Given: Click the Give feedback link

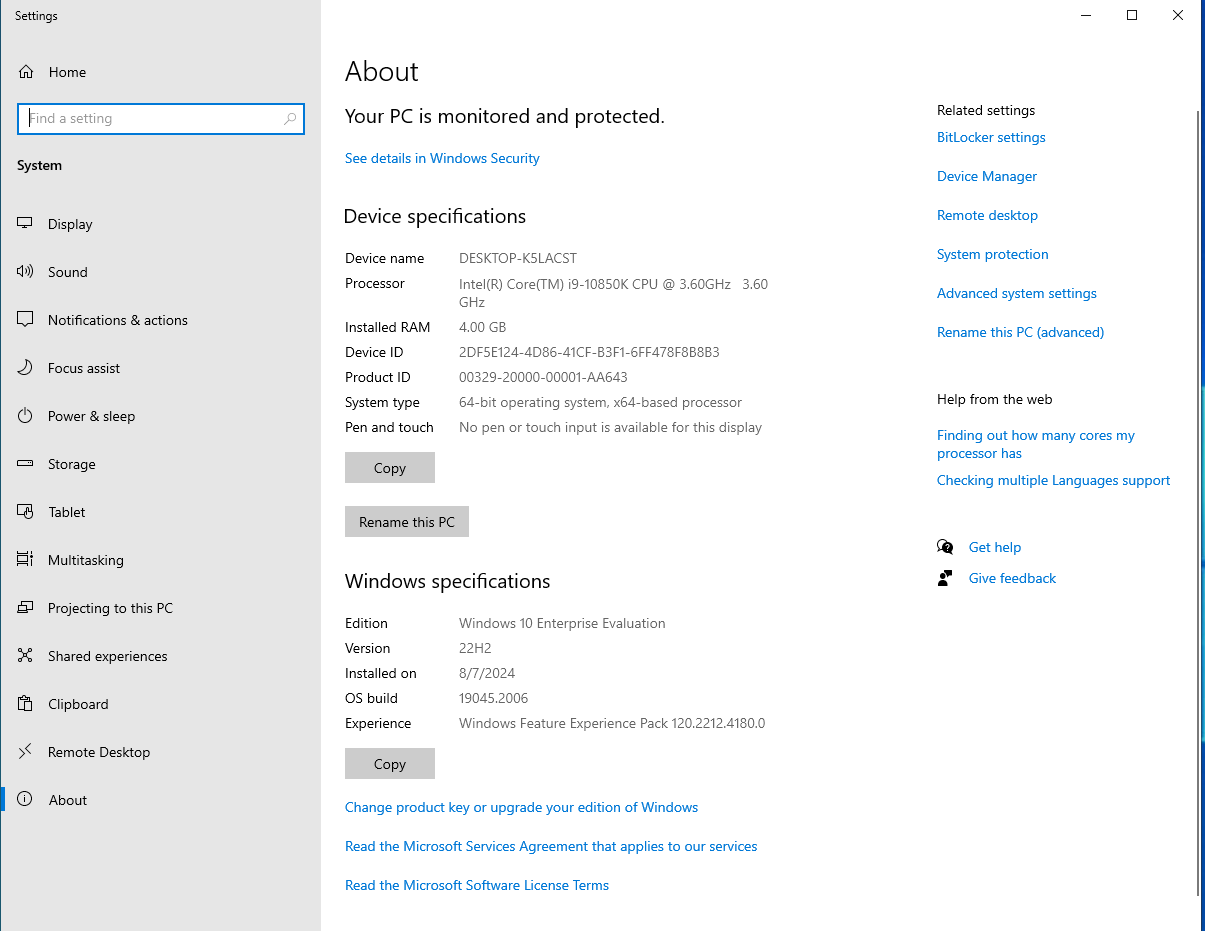Looking at the screenshot, I should tap(1012, 578).
